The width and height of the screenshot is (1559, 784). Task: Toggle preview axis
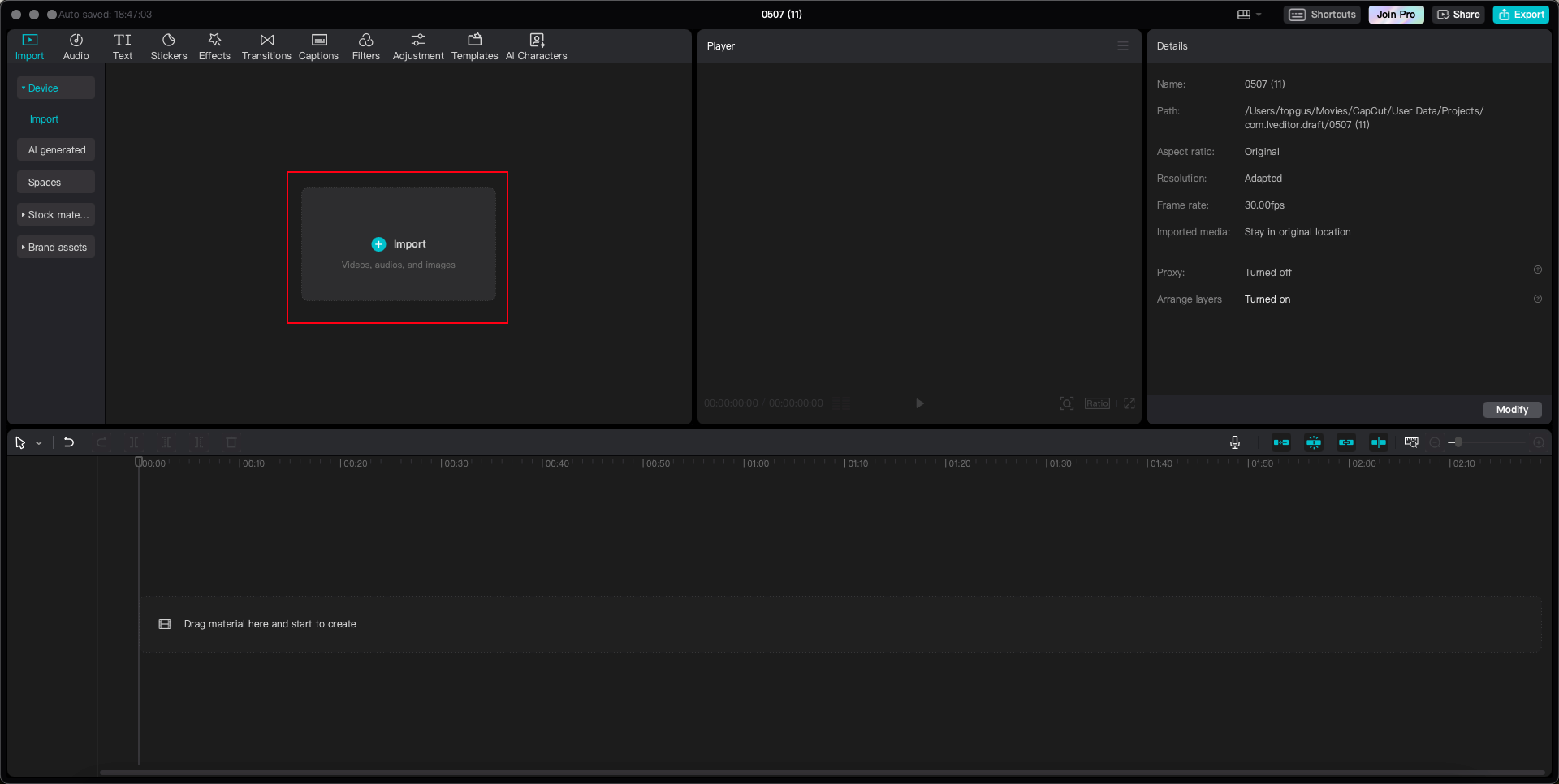click(1379, 442)
